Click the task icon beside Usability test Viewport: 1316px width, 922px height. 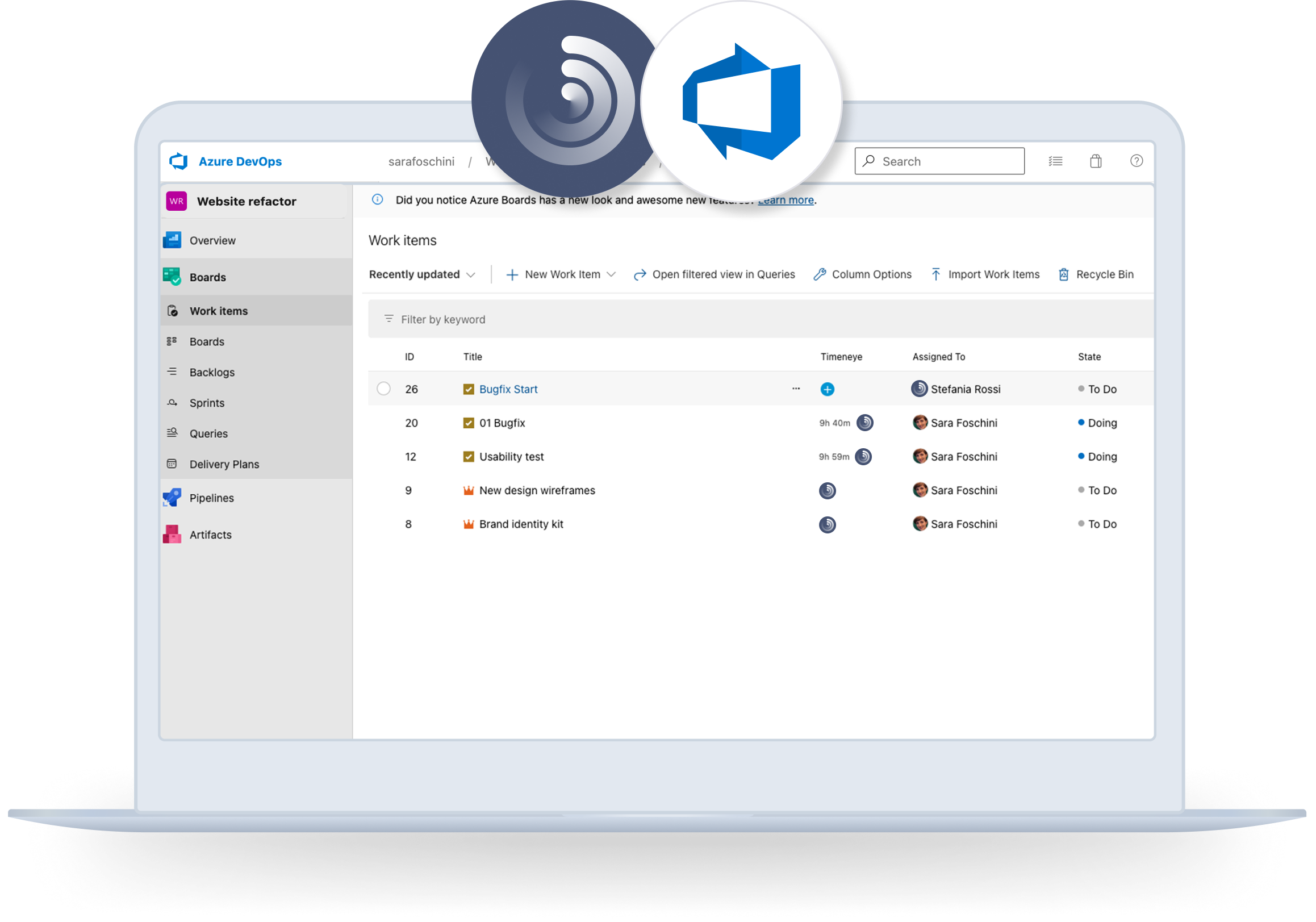pos(468,457)
